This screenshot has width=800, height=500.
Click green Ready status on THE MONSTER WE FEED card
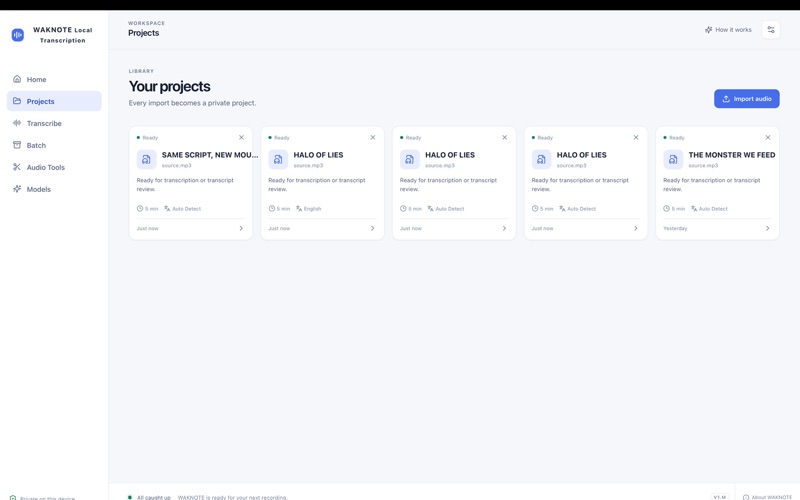(674, 137)
